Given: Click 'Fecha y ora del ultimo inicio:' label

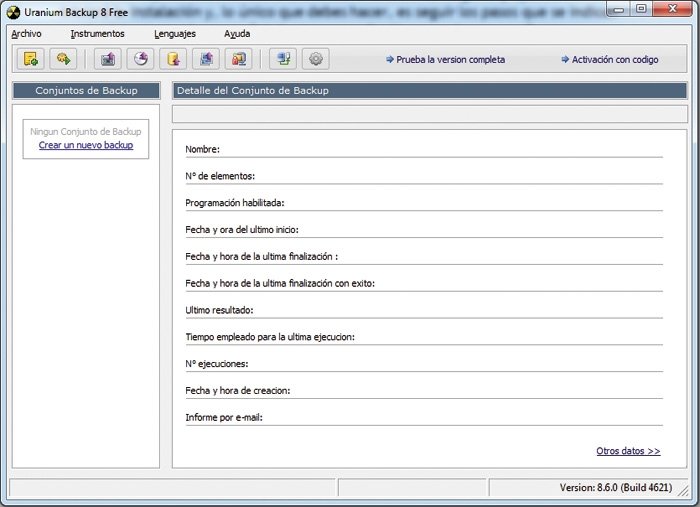Looking at the screenshot, I should point(242,230).
